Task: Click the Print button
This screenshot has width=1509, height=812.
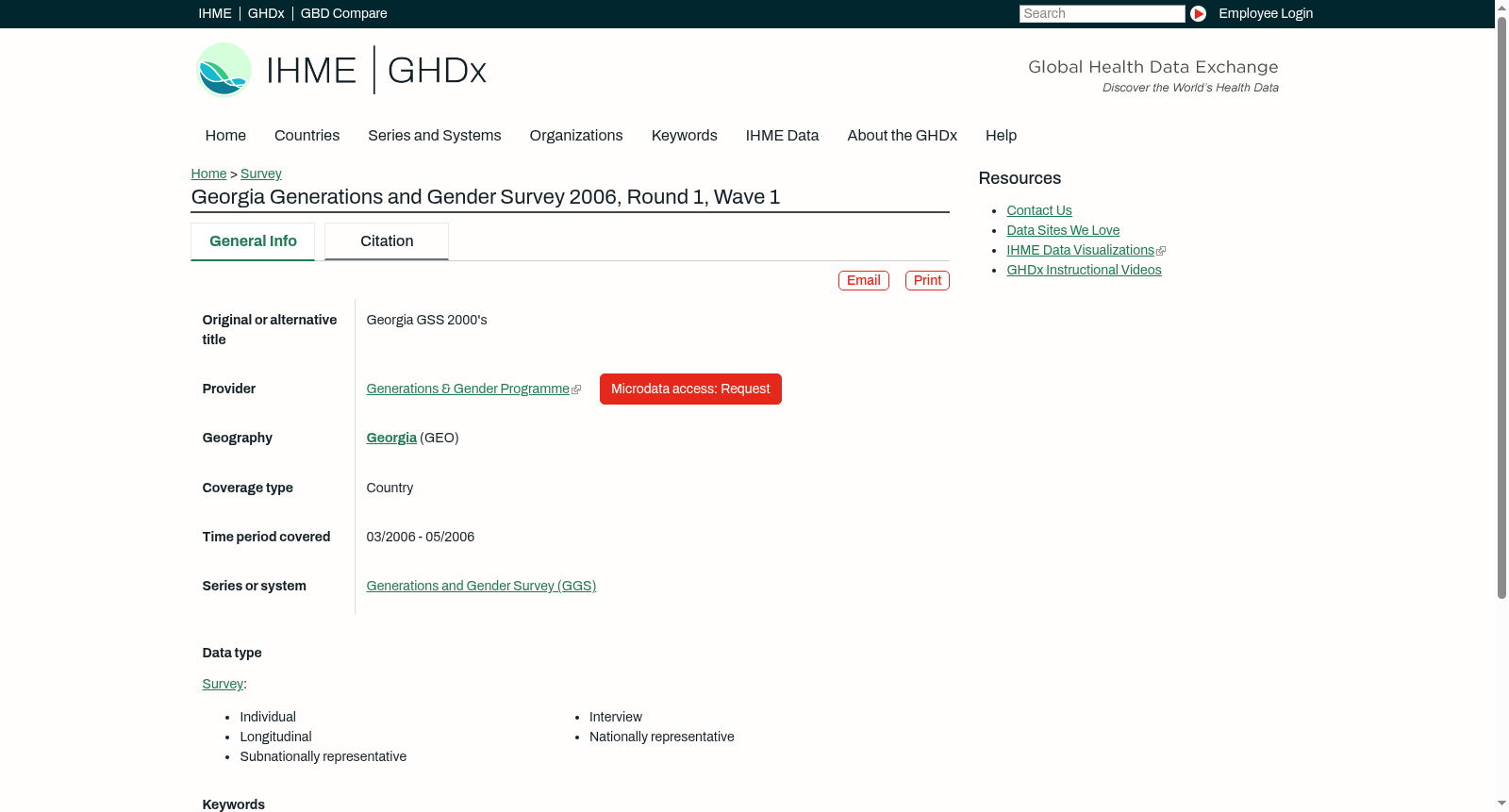Action: tap(927, 280)
